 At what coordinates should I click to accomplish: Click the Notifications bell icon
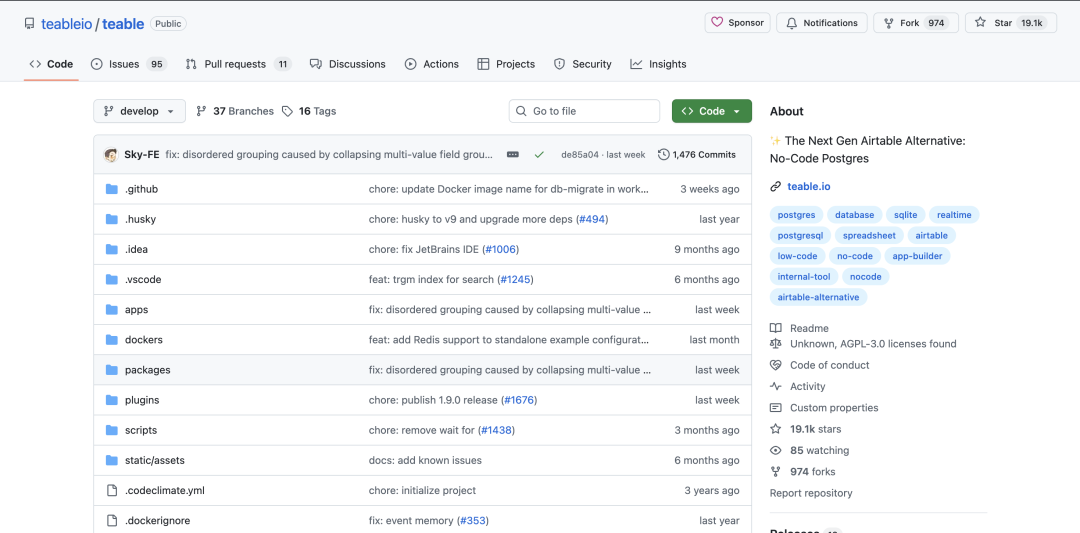click(x=792, y=23)
